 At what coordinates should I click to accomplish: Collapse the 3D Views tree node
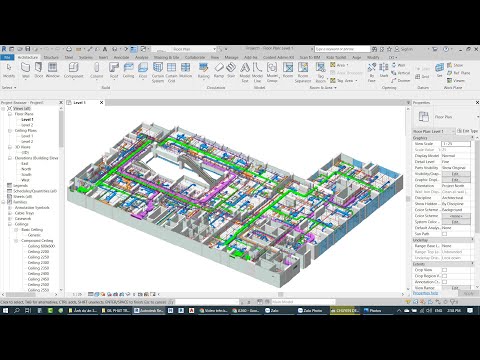tap(10, 147)
